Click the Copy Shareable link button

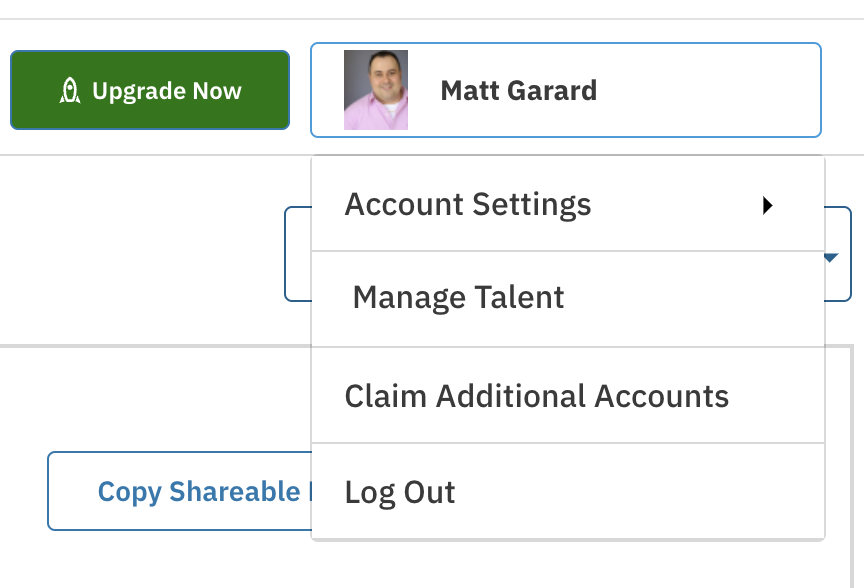[x=180, y=491]
